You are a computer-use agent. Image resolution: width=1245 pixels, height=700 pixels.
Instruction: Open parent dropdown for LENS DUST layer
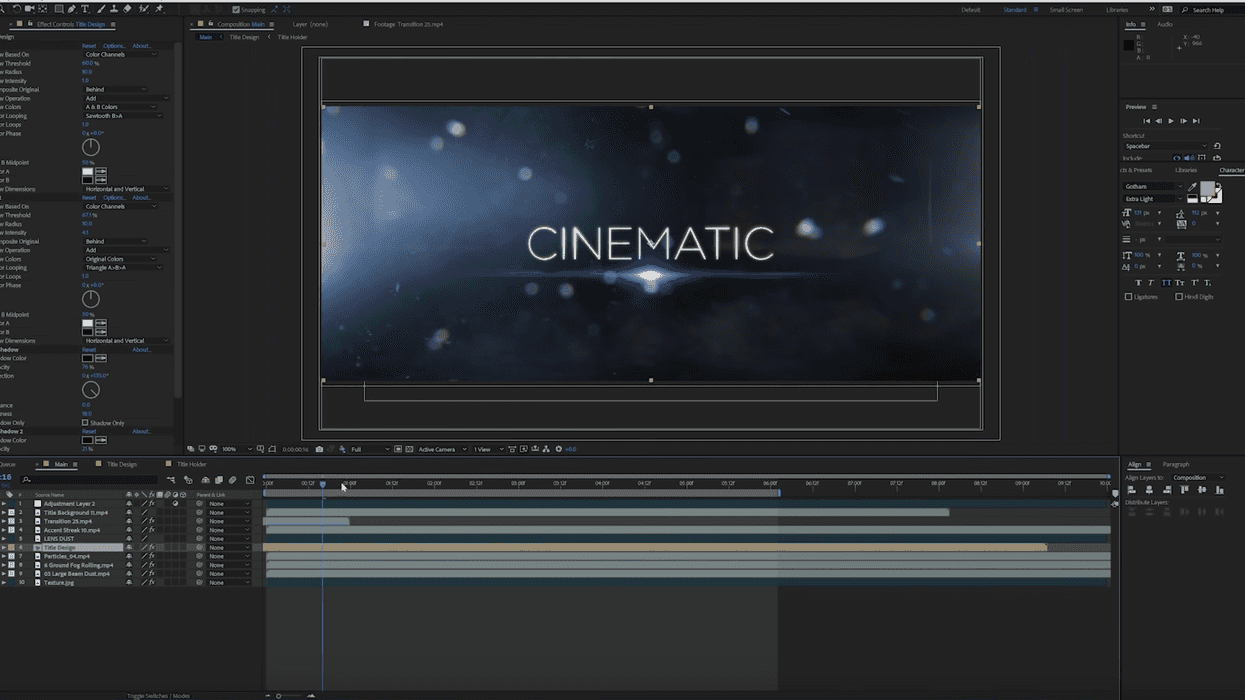(229, 539)
